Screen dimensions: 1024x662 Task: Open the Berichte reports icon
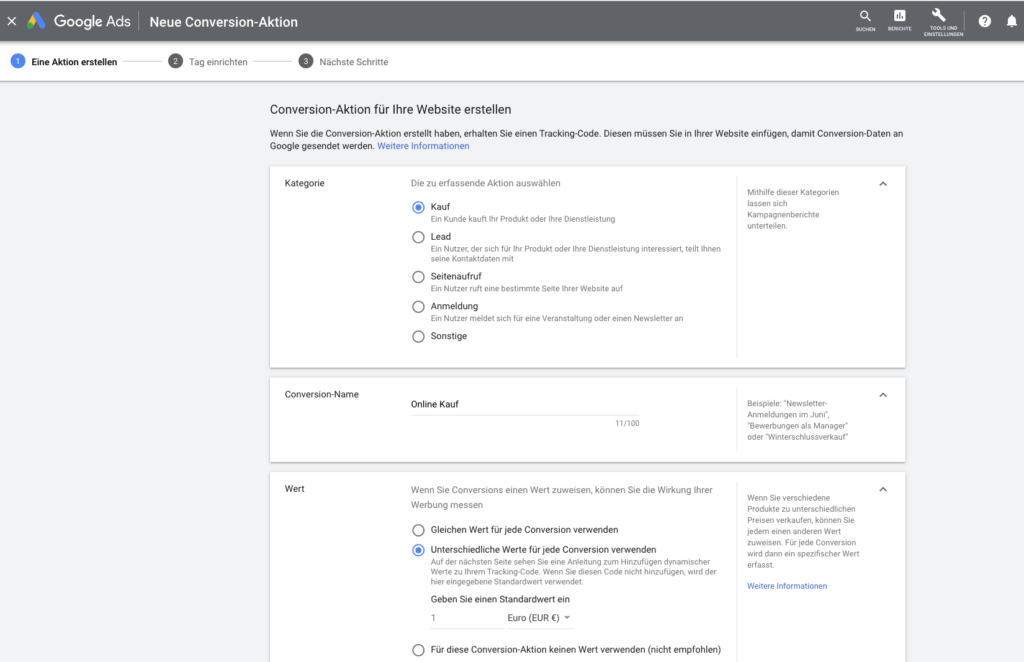click(x=899, y=20)
